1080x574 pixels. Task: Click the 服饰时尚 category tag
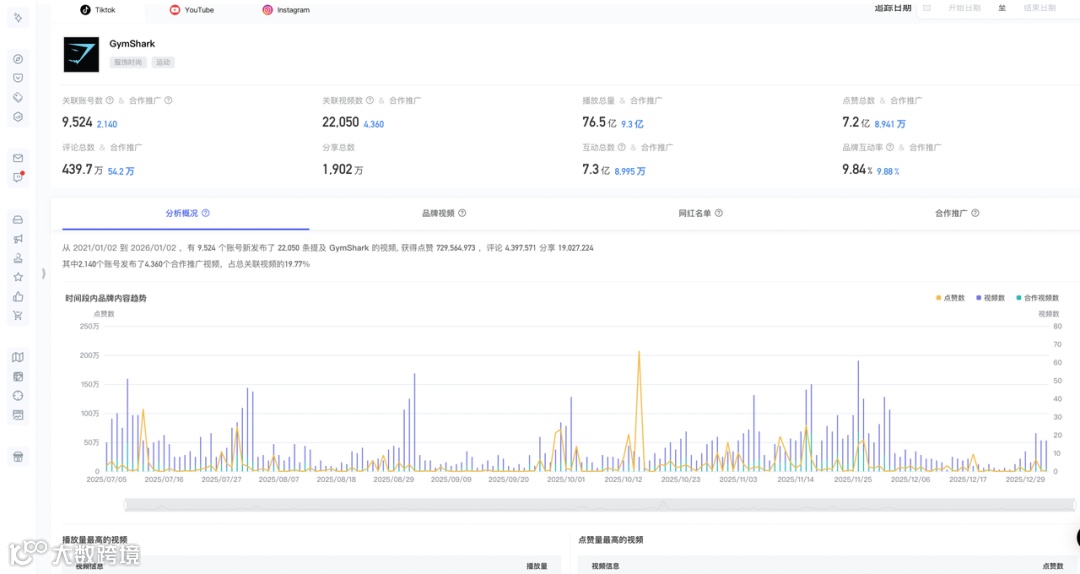tap(128, 62)
